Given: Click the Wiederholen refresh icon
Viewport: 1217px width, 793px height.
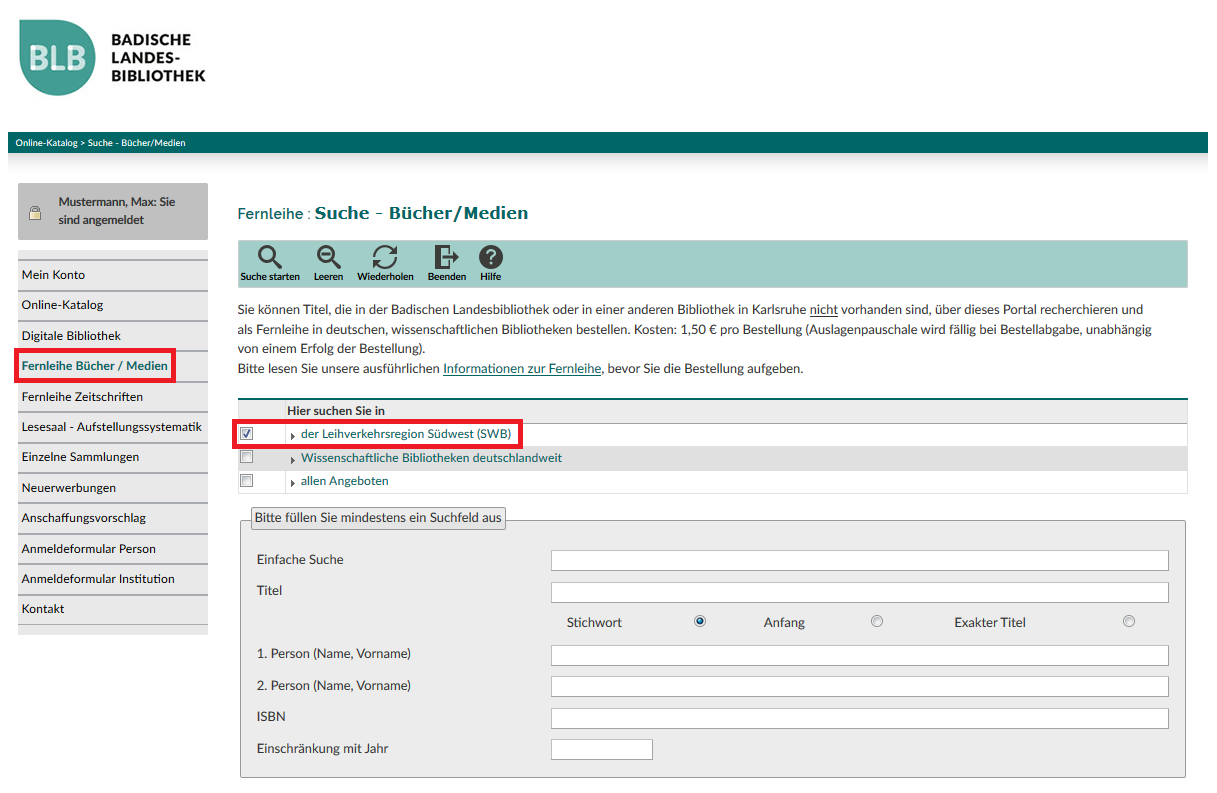Looking at the screenshot, I should [x=385, y=257].
